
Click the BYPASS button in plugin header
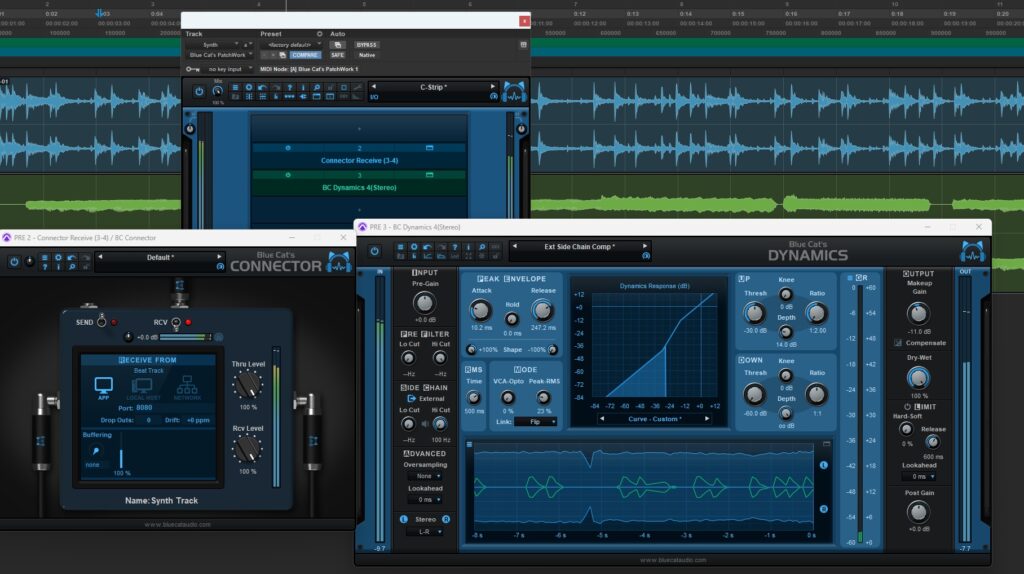click(366, 45)
